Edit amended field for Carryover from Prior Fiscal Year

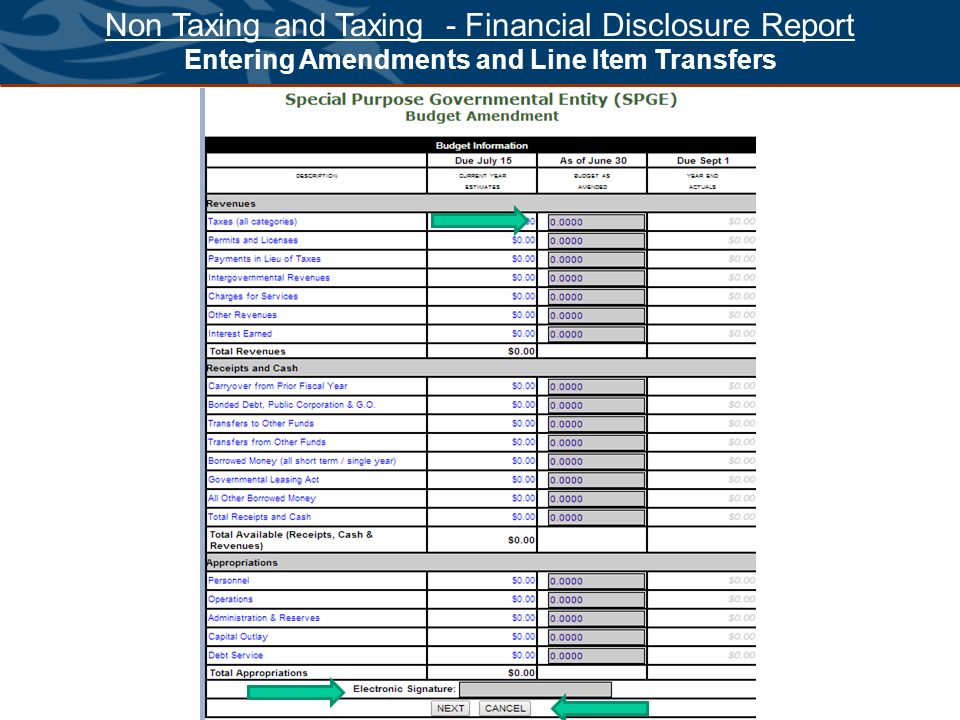pos(596,386)
